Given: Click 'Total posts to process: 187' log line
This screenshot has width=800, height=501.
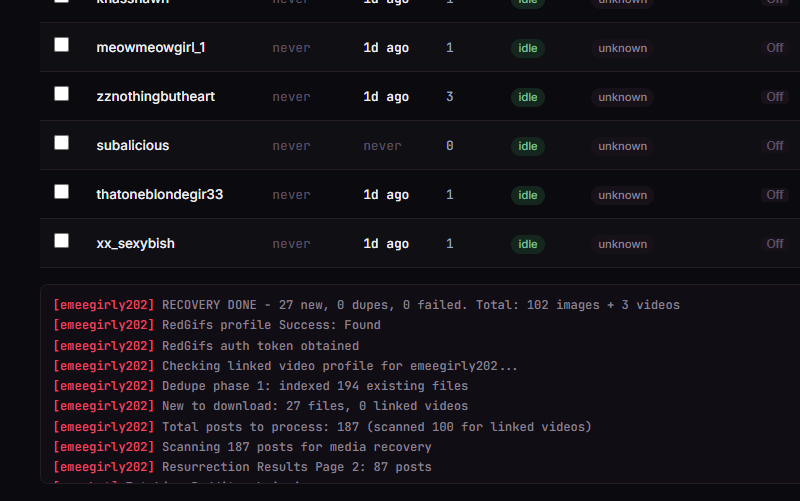Looking at the screenshot, I should click(322, 427).
